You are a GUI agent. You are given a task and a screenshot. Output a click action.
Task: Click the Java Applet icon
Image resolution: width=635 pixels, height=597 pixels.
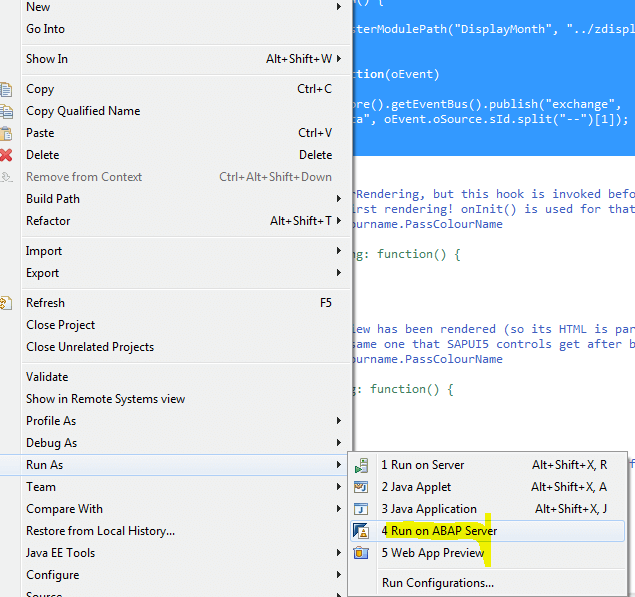click(362, 487)
